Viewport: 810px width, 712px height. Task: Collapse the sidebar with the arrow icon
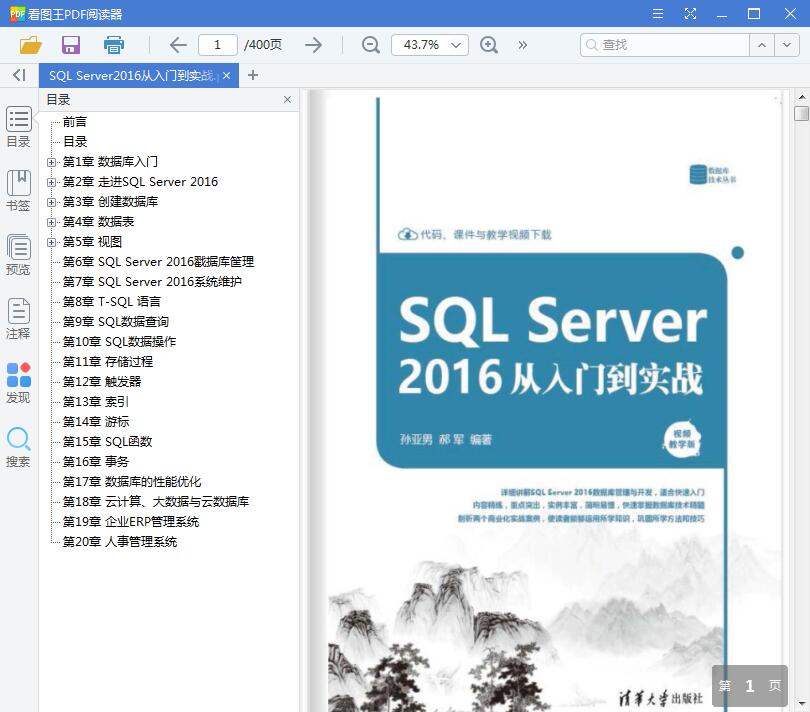(x=19, y=75)
